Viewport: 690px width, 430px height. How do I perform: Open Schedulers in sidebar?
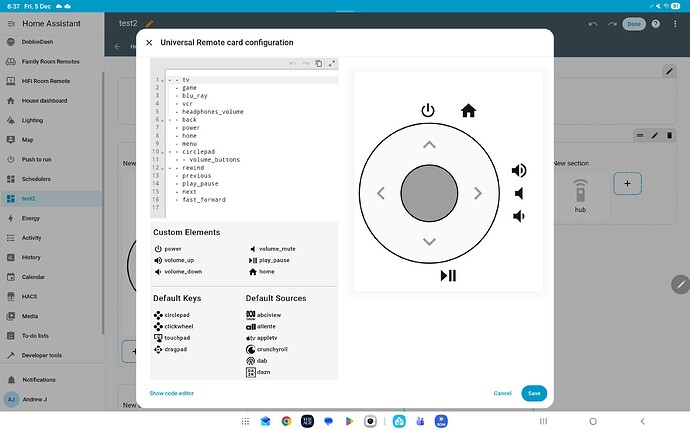[51, 179]
